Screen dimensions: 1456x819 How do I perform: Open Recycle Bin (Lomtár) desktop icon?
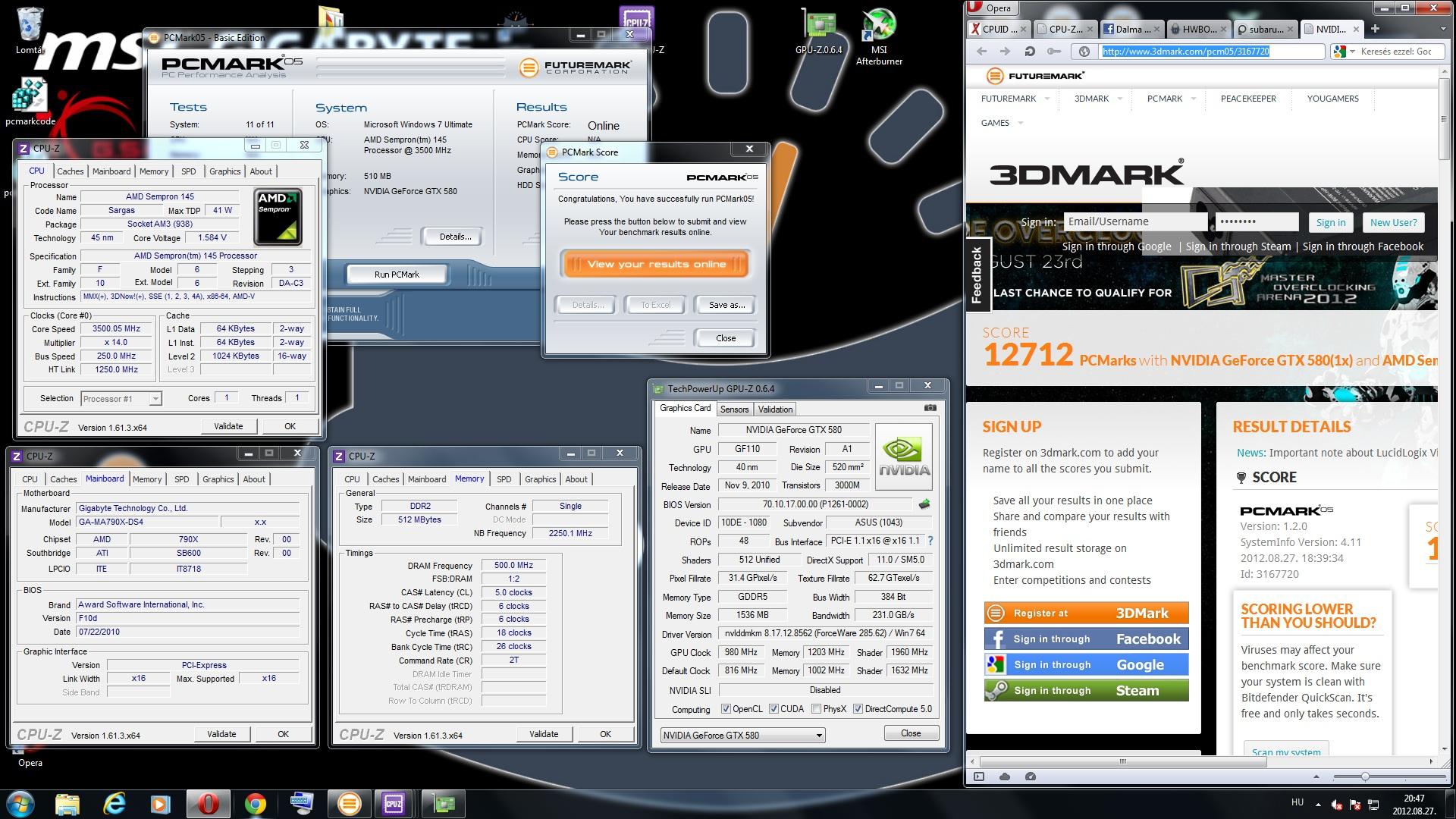point(30,32)
